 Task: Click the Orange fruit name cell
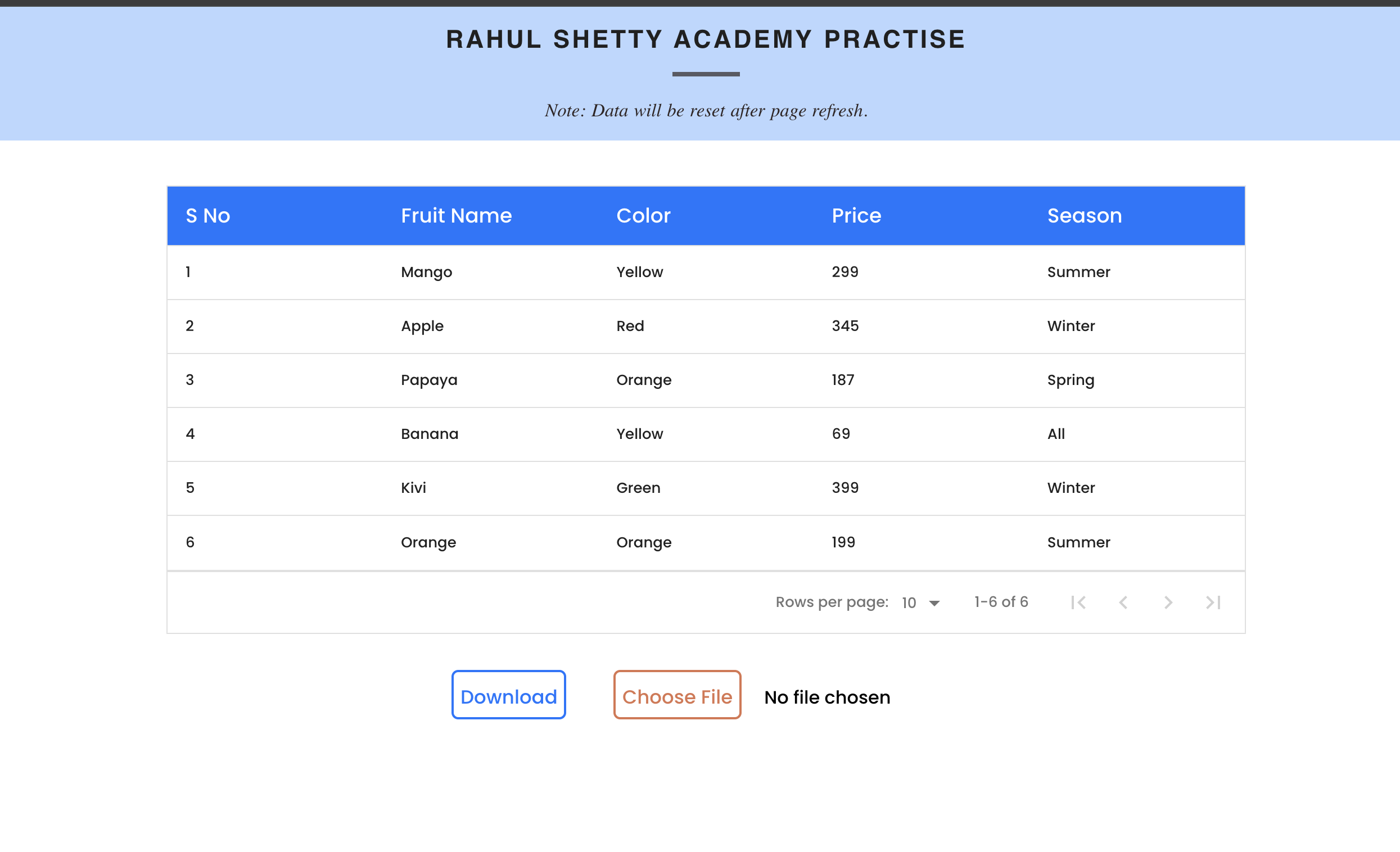(428, 543)
